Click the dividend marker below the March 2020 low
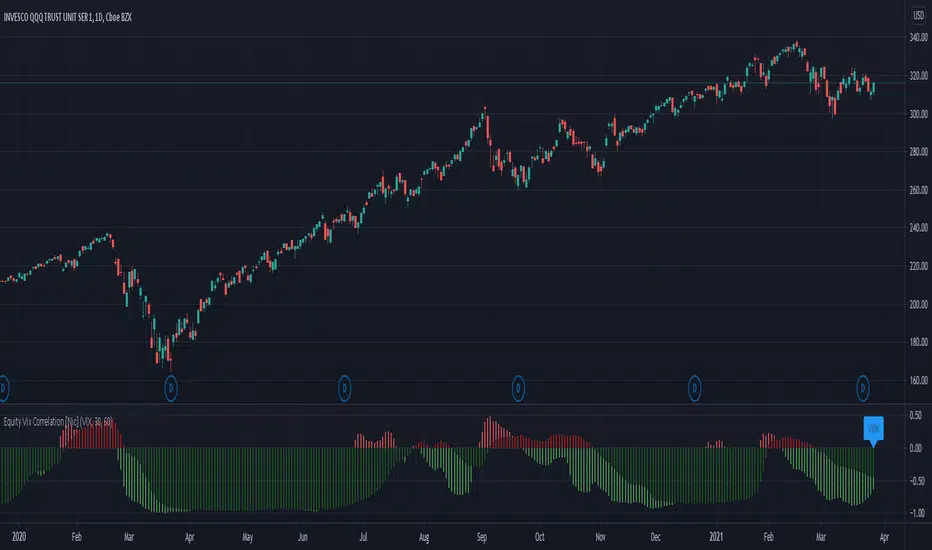 pyautogui.click(x=171, y=389)
